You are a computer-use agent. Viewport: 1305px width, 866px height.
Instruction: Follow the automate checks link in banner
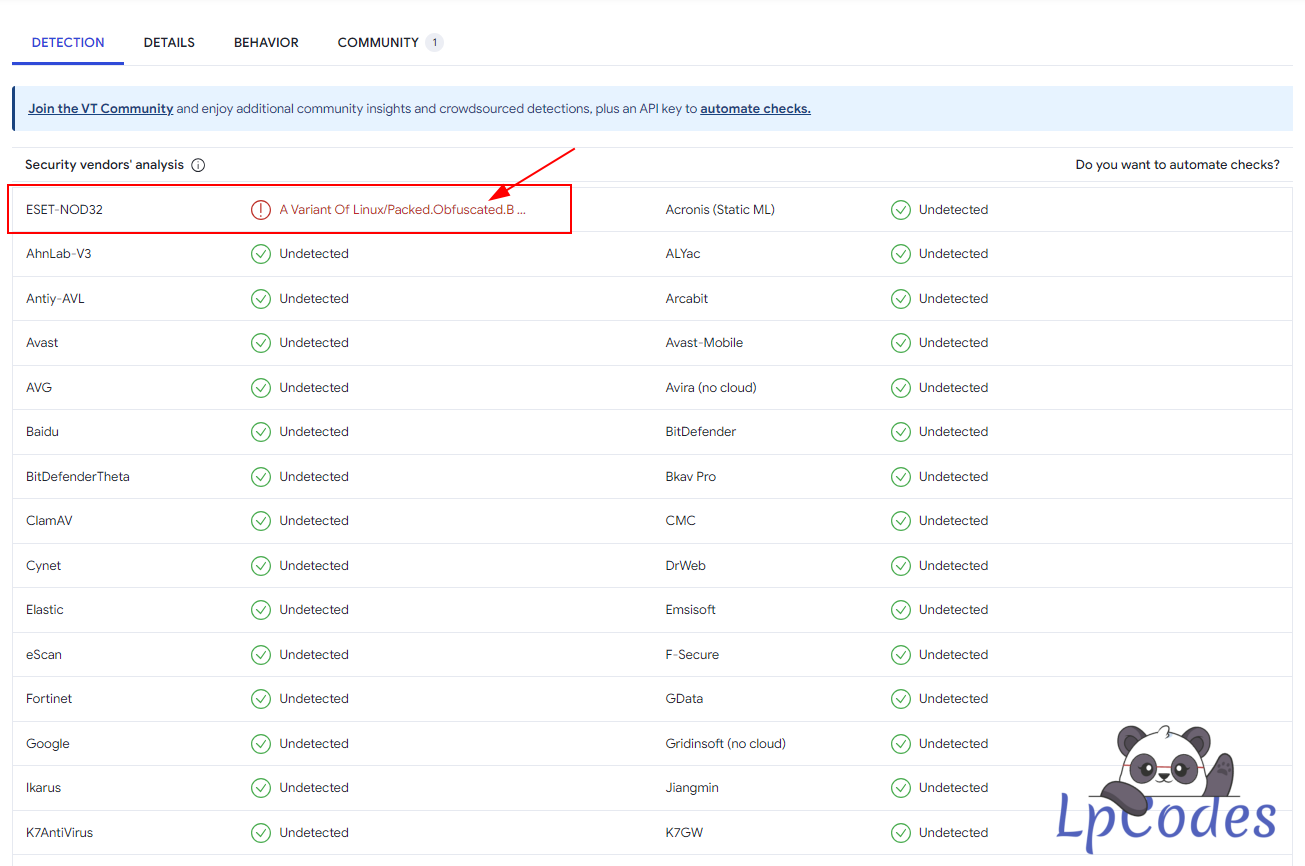[755, 109]
